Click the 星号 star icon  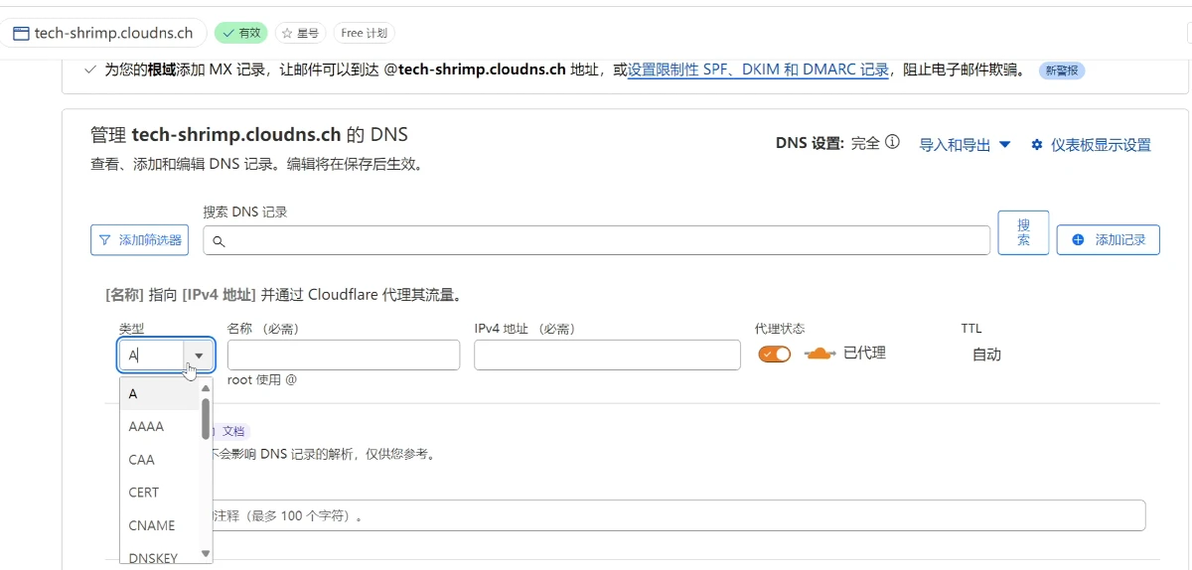point(287,33)
